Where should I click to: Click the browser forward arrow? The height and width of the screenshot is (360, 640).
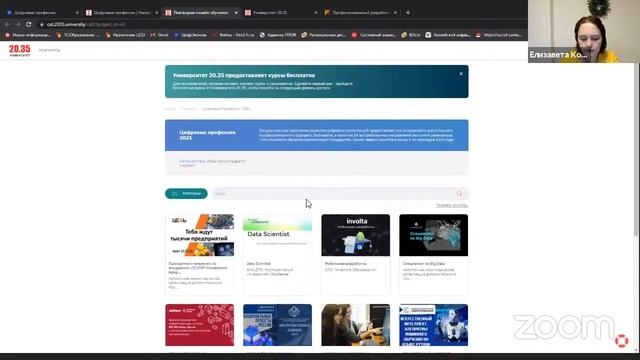click(x=18, y=24)
